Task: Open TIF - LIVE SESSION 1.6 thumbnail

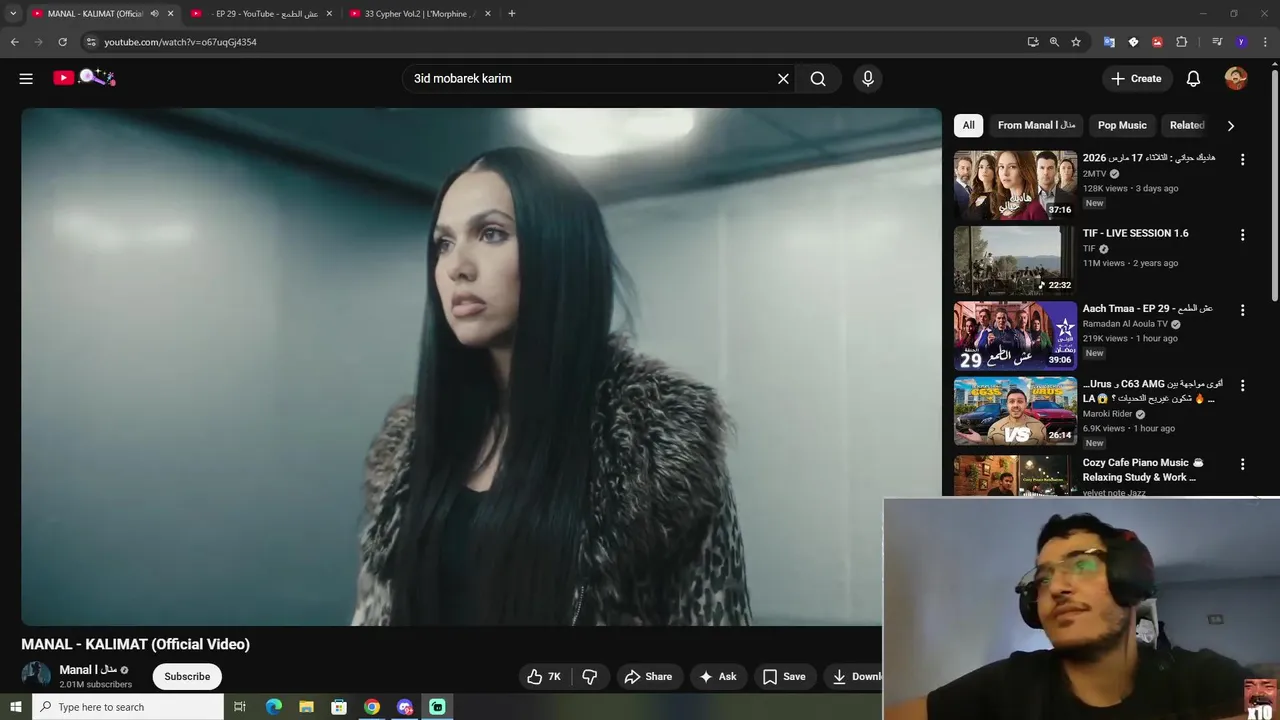Action: [x=1015, y=260]
